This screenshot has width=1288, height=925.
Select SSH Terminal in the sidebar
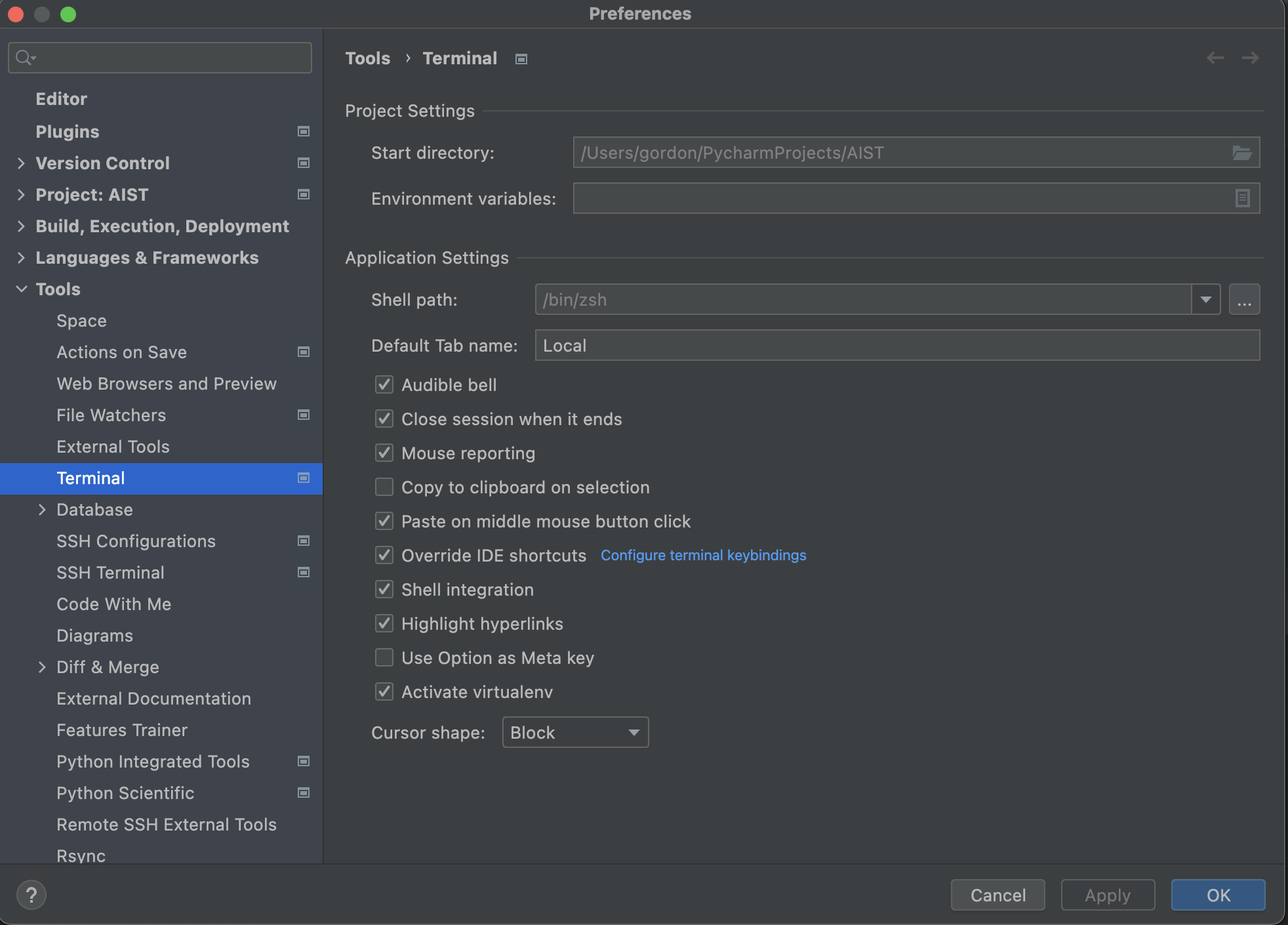110,573
